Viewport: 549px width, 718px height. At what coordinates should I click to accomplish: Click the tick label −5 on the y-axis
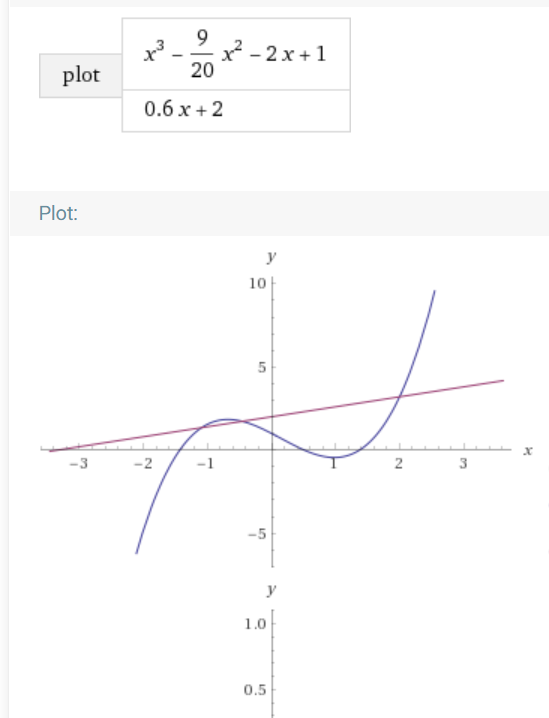[x=257, y=534]
